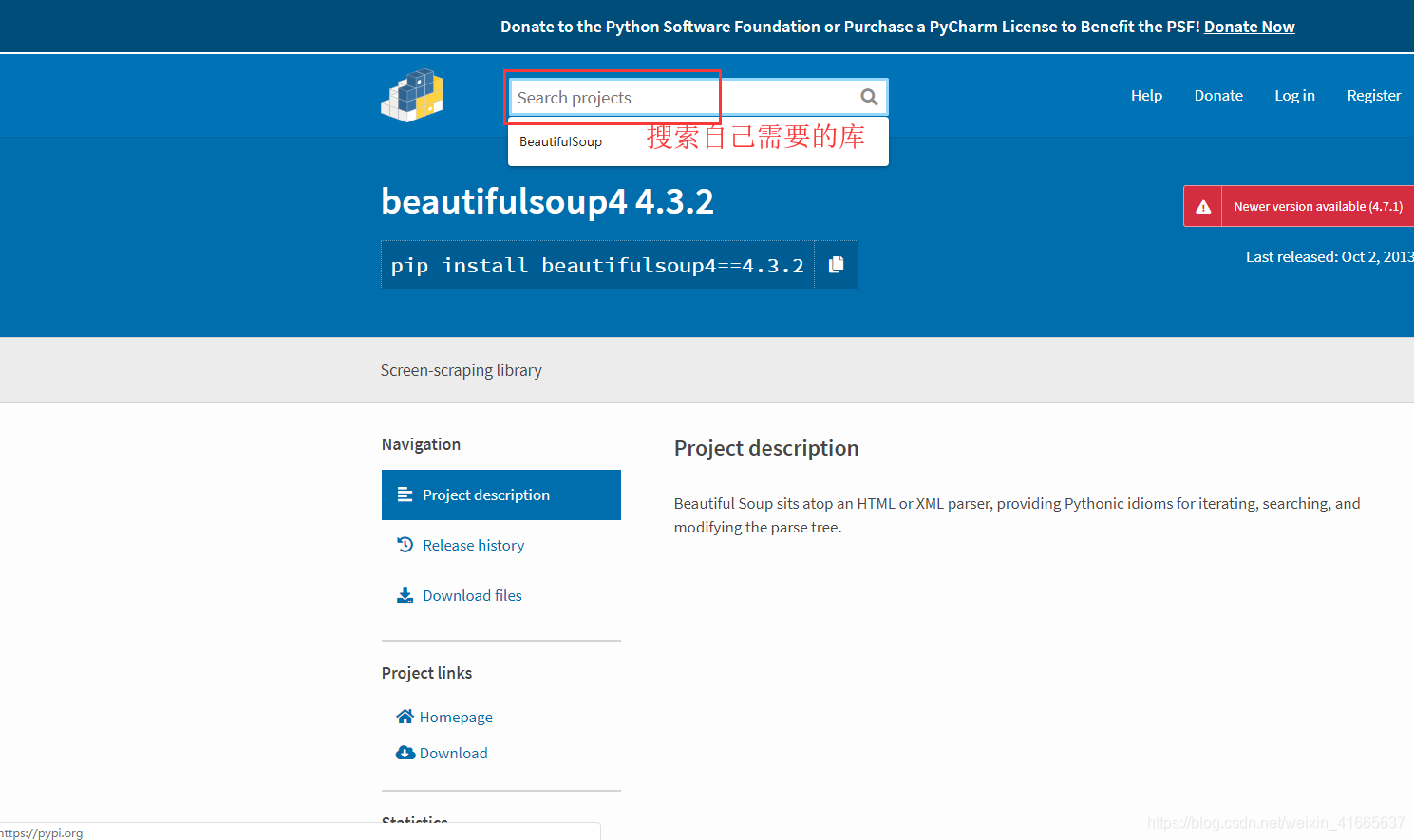Select the Project description tab

point(501,495)
